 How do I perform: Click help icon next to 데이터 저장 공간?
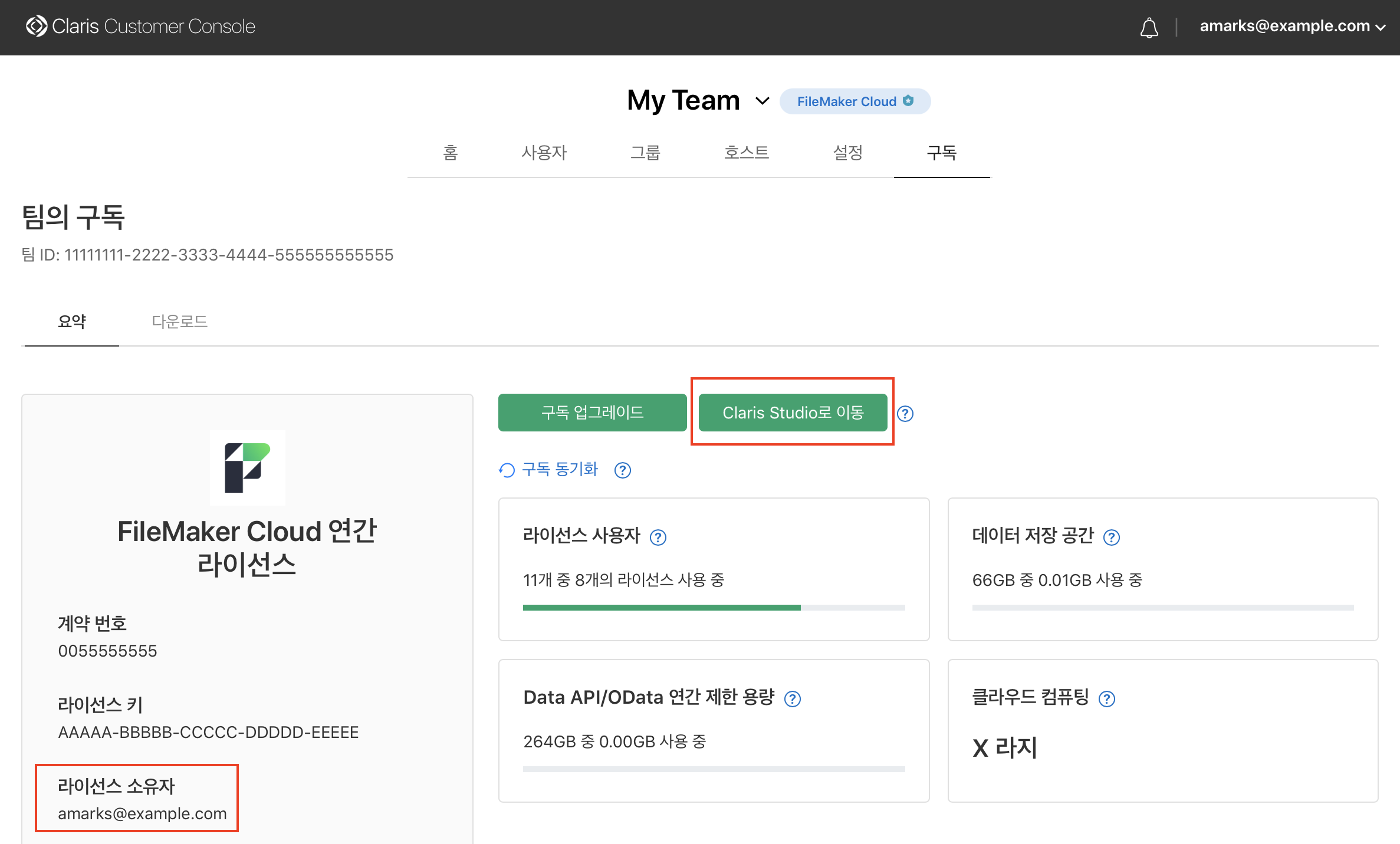[1111, 537]
